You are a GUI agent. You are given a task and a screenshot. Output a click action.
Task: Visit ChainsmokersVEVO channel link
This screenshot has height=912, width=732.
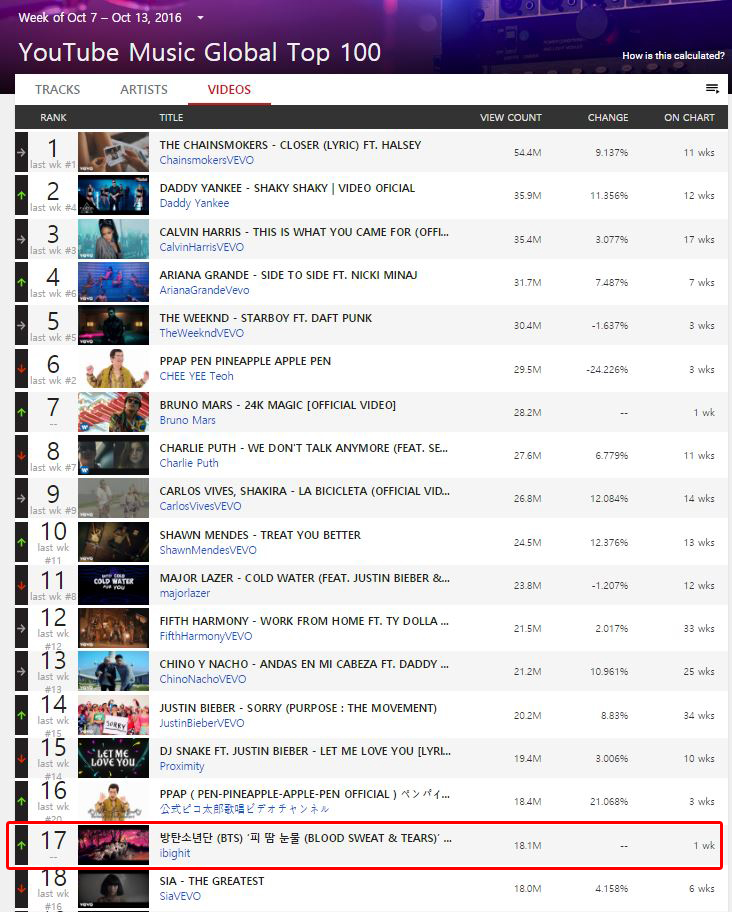click(x=206, y=160)
